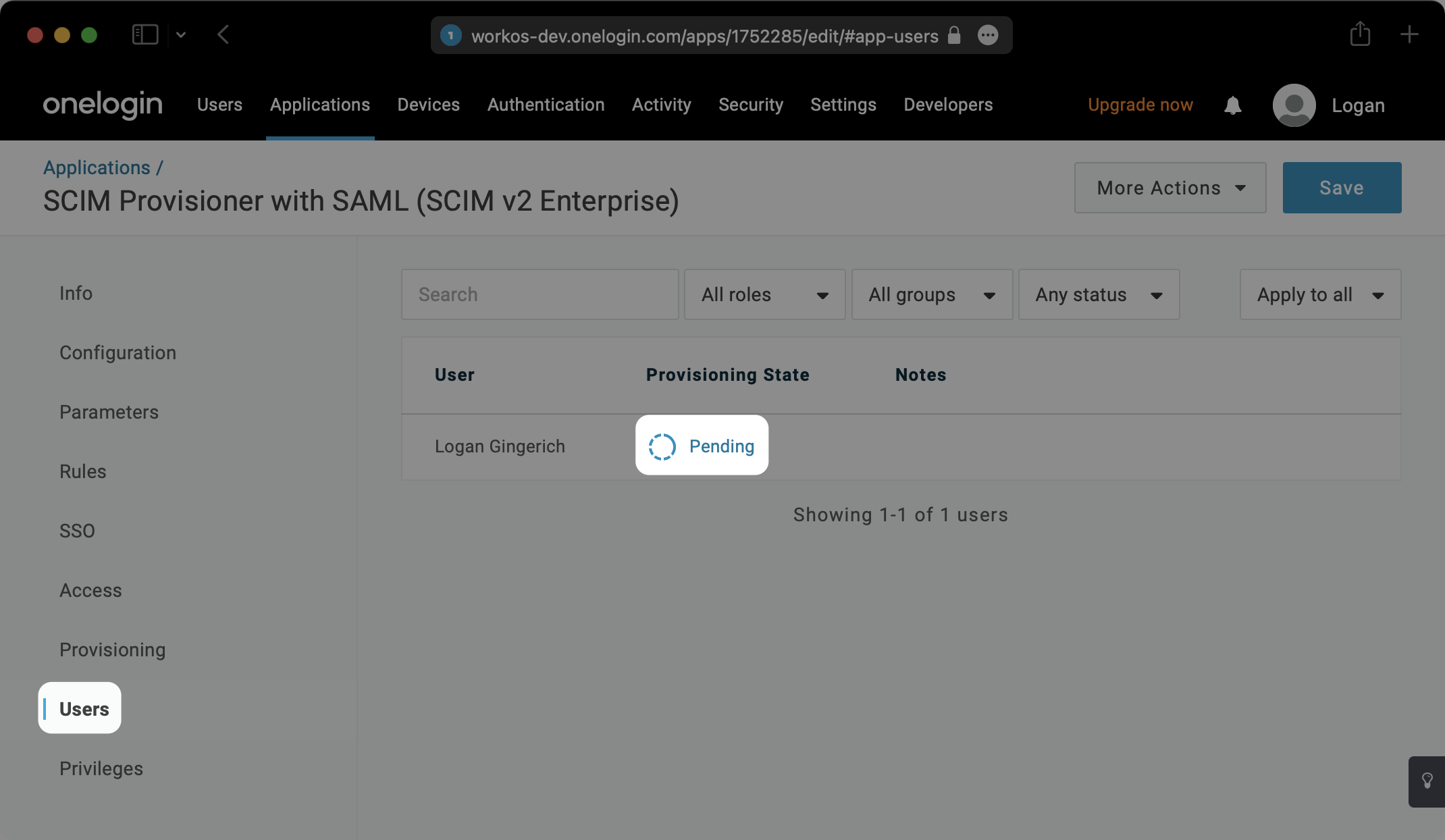The width and height of the screenshot is (1445, 840).
Task: Click the Pending provisioning spinner icon
Action: 662,446
